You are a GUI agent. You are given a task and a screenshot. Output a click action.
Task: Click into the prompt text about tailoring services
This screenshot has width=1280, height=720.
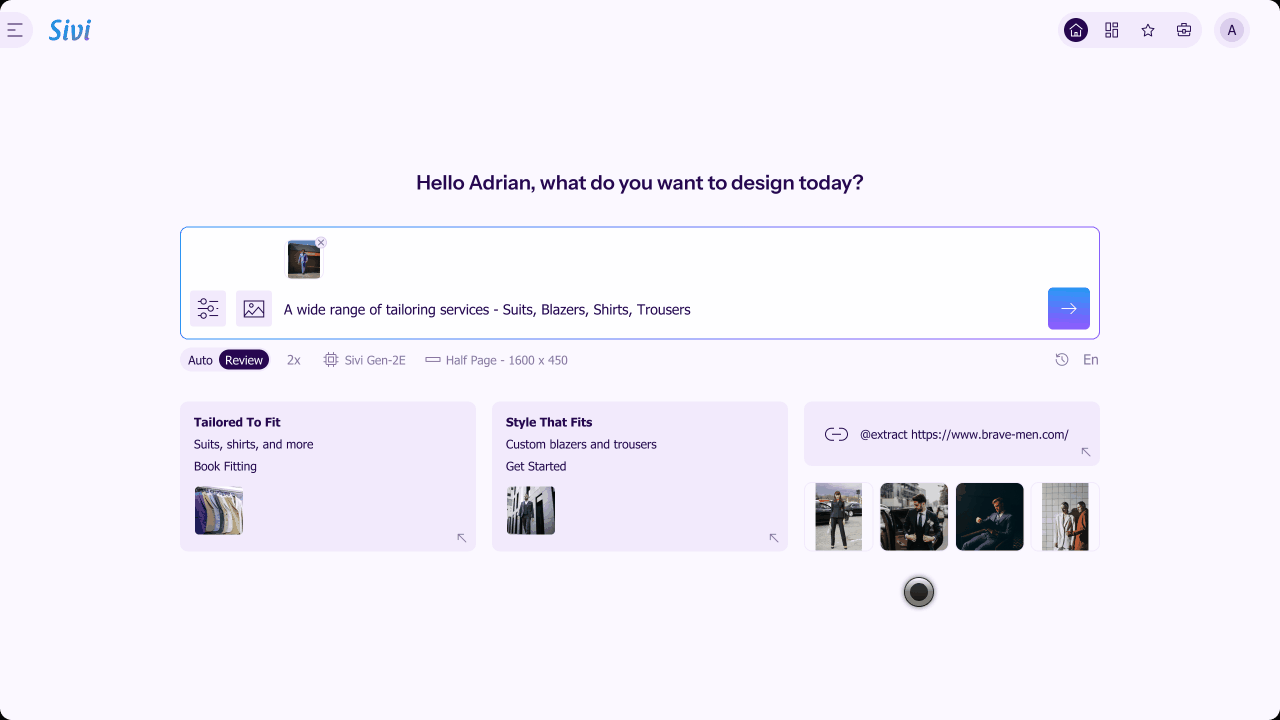pos(487,309)
